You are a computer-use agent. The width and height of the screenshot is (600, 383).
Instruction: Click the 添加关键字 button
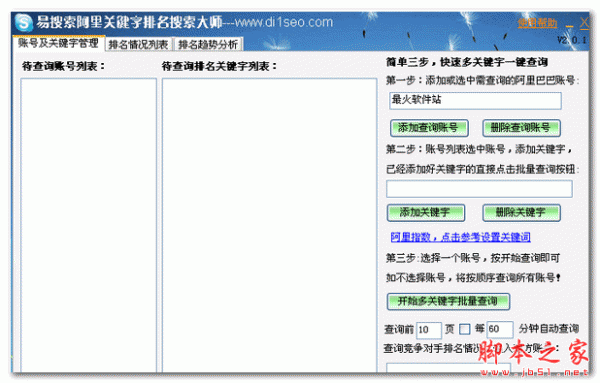tap(426, 213)
